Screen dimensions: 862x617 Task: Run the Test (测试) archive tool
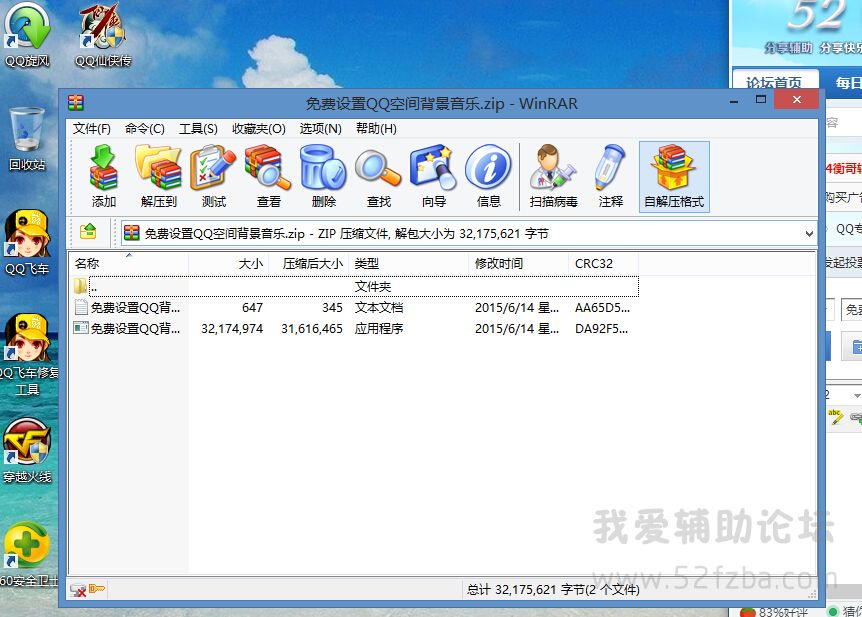213,177
